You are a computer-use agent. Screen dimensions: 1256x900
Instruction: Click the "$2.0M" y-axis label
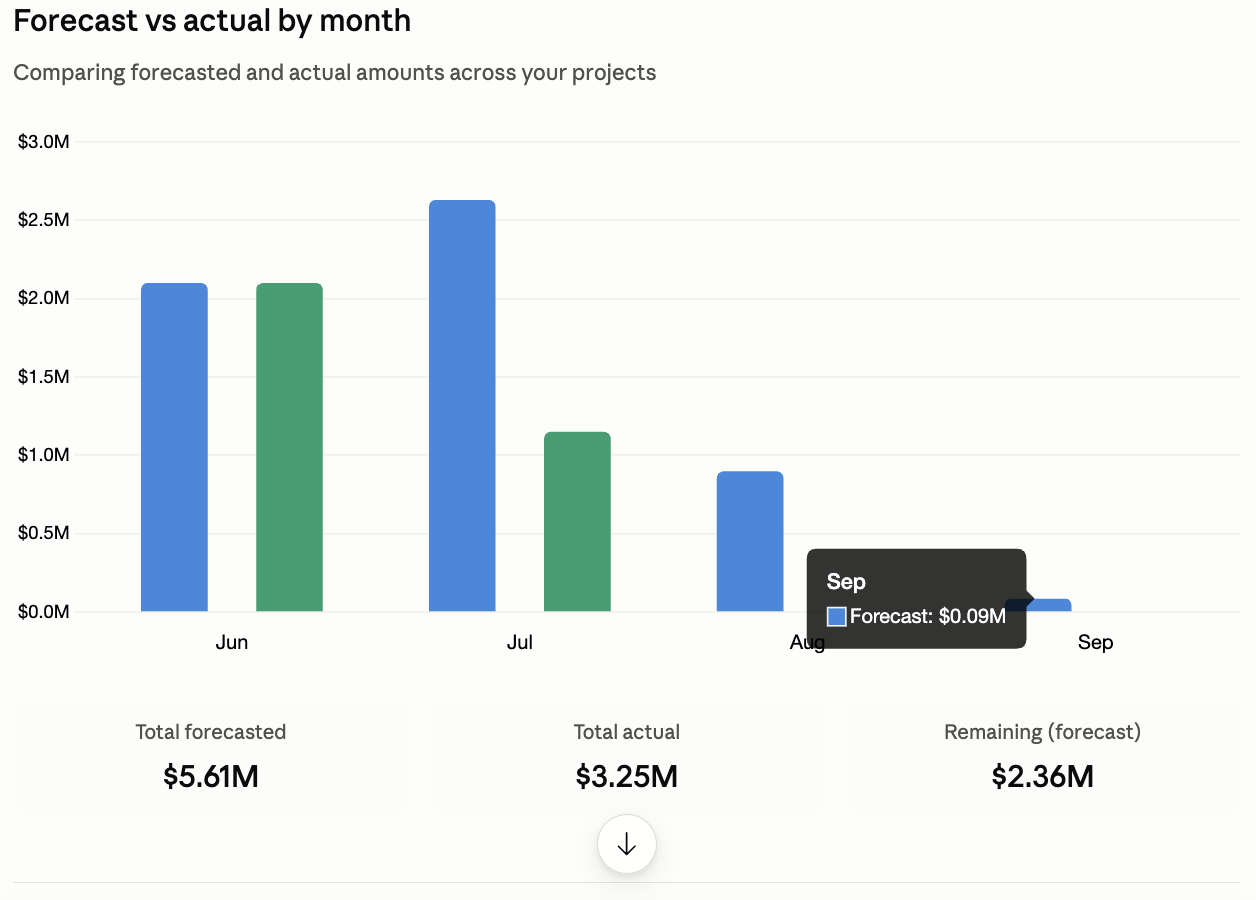click(x=44, y=298)
